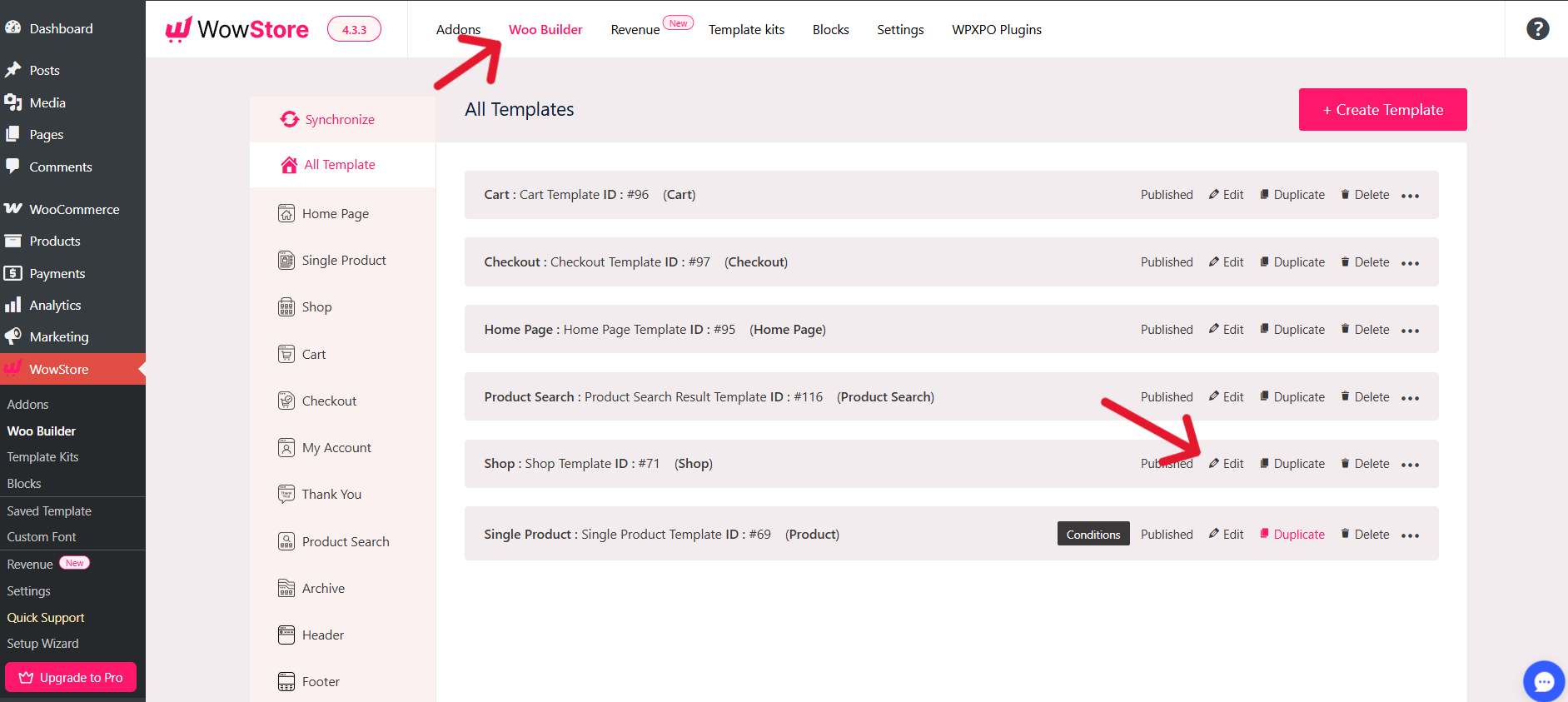
Task: Edit the Product Search Result Template
Action: 1226,397
